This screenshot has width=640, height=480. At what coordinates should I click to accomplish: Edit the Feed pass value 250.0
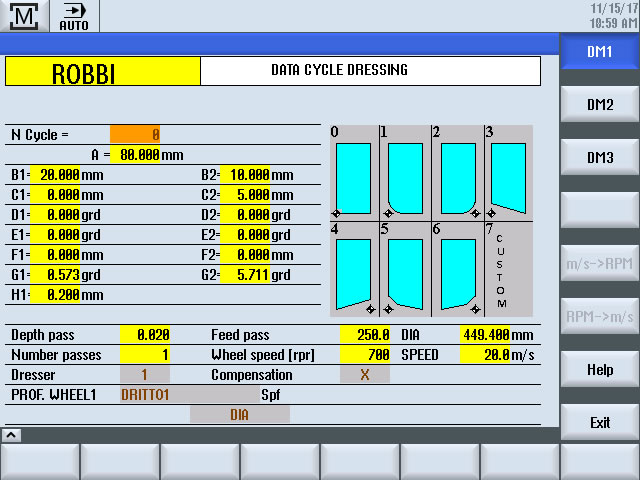pyautogui.click(x=365, y=335)
